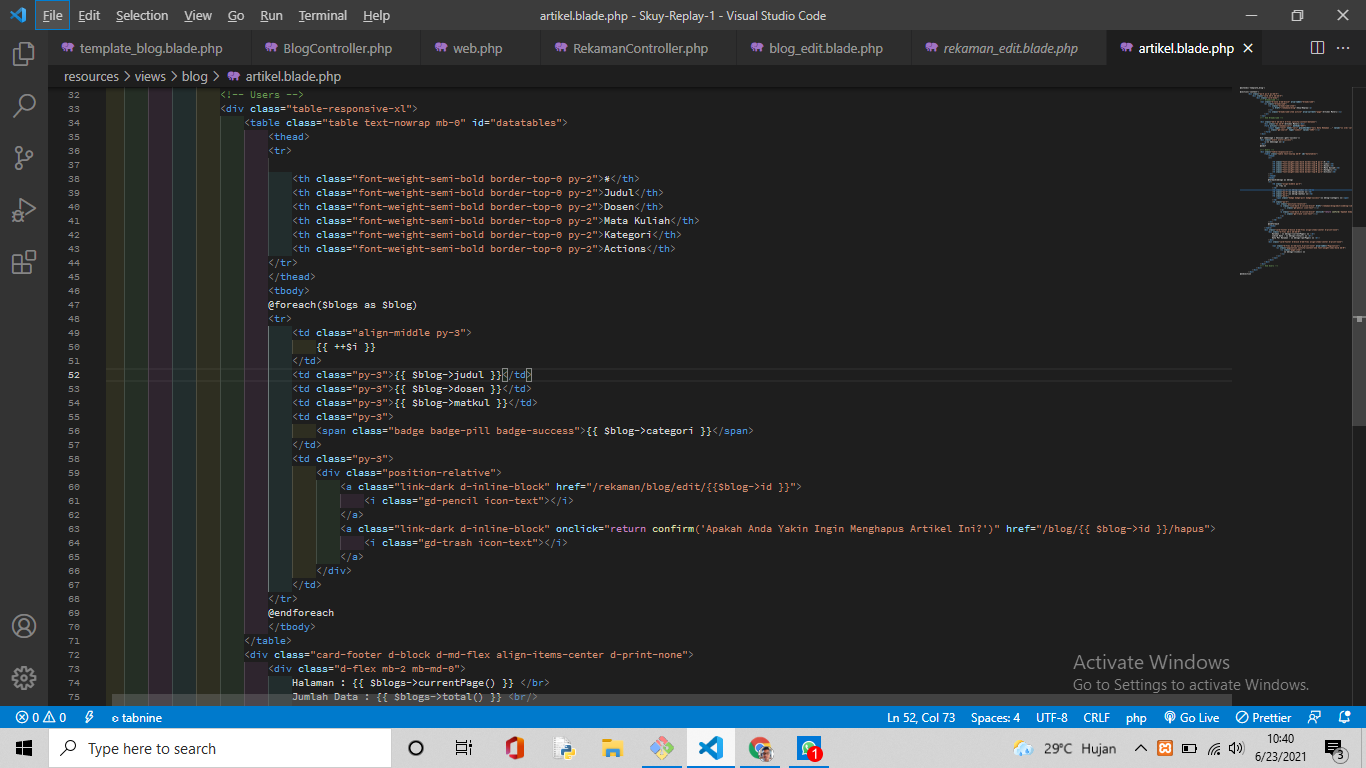
Task: Open the More Actions ellipsis in editor
Action: tap(1345, 48)
